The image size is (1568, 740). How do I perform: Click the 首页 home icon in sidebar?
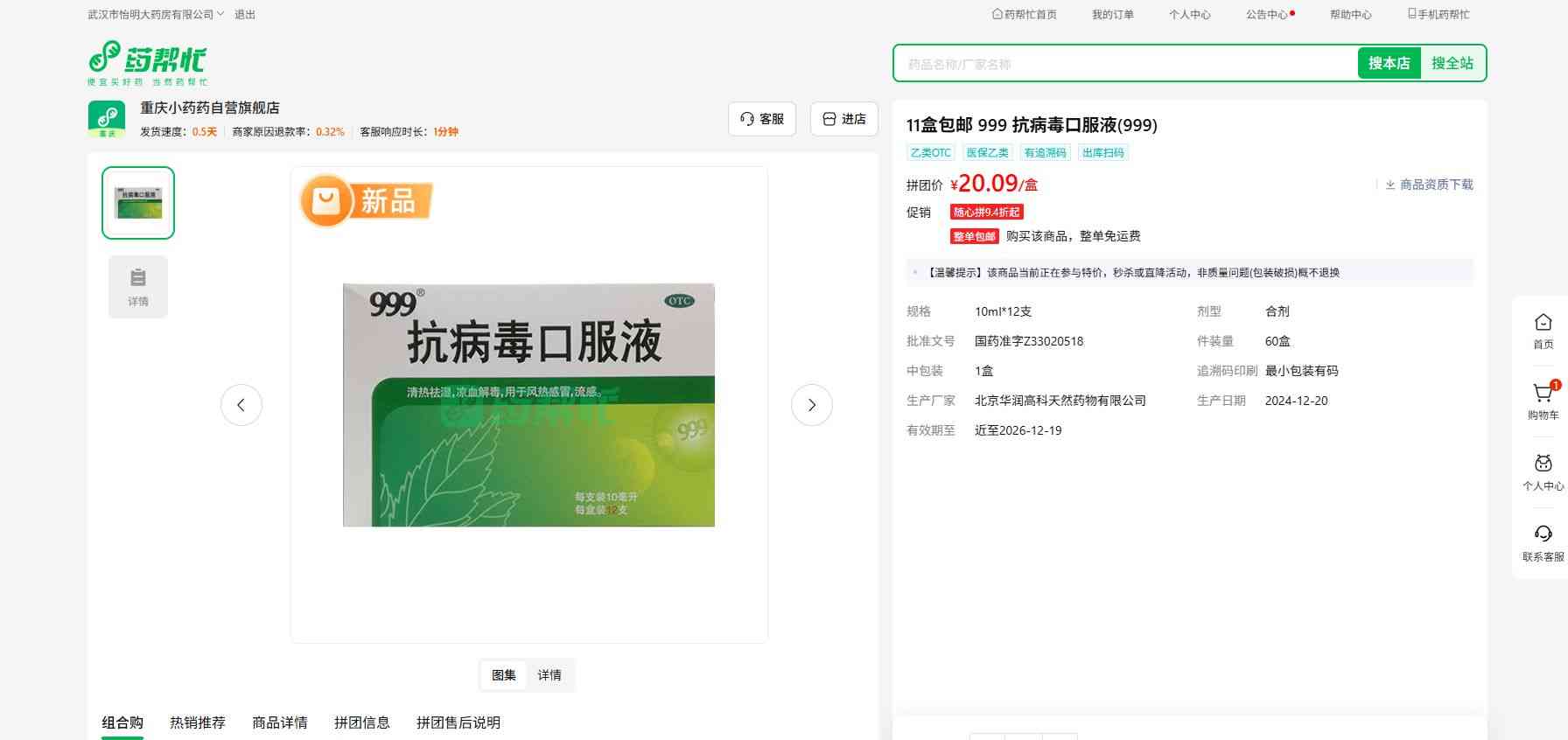pyautogui.click(x=1543, y=324)
